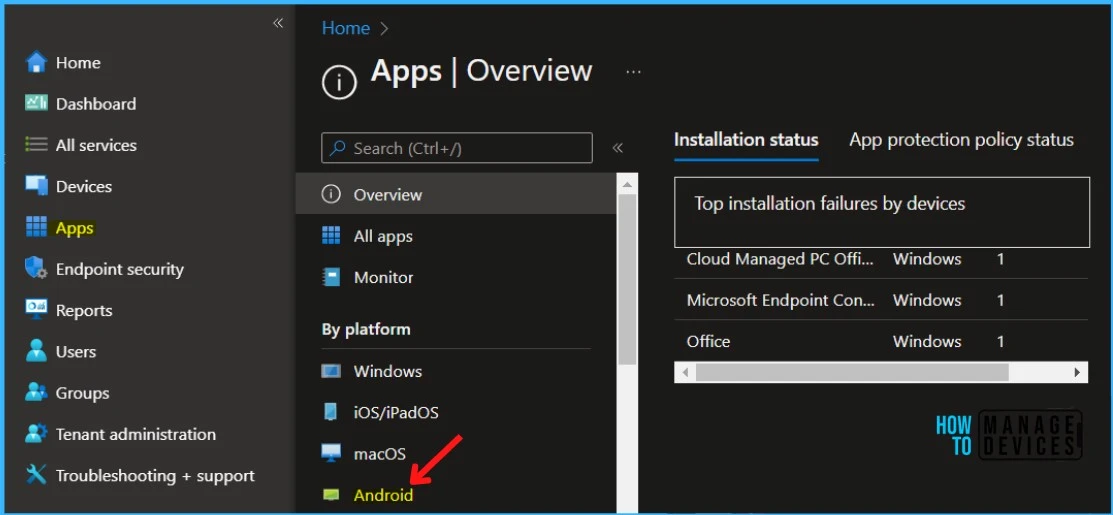The width and height of the screenshot is (1113, 515).
Task: Click the iOS/iPadOS device icon
Action: click(331, 412)
